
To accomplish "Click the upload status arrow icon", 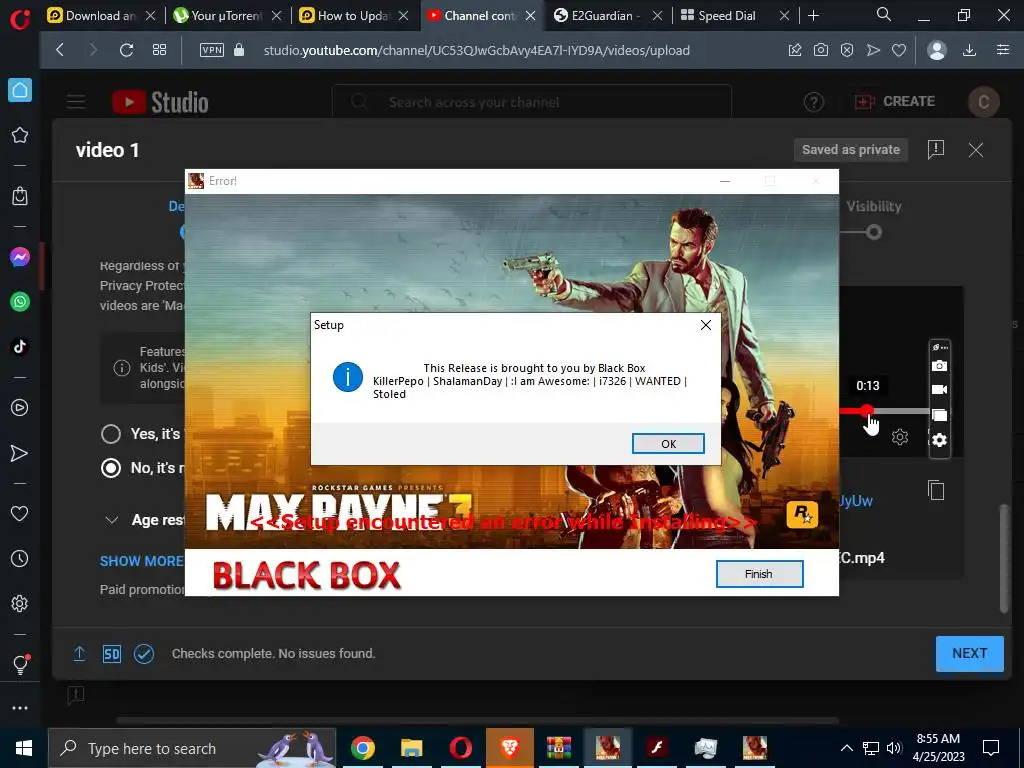I will click(79, 654).
